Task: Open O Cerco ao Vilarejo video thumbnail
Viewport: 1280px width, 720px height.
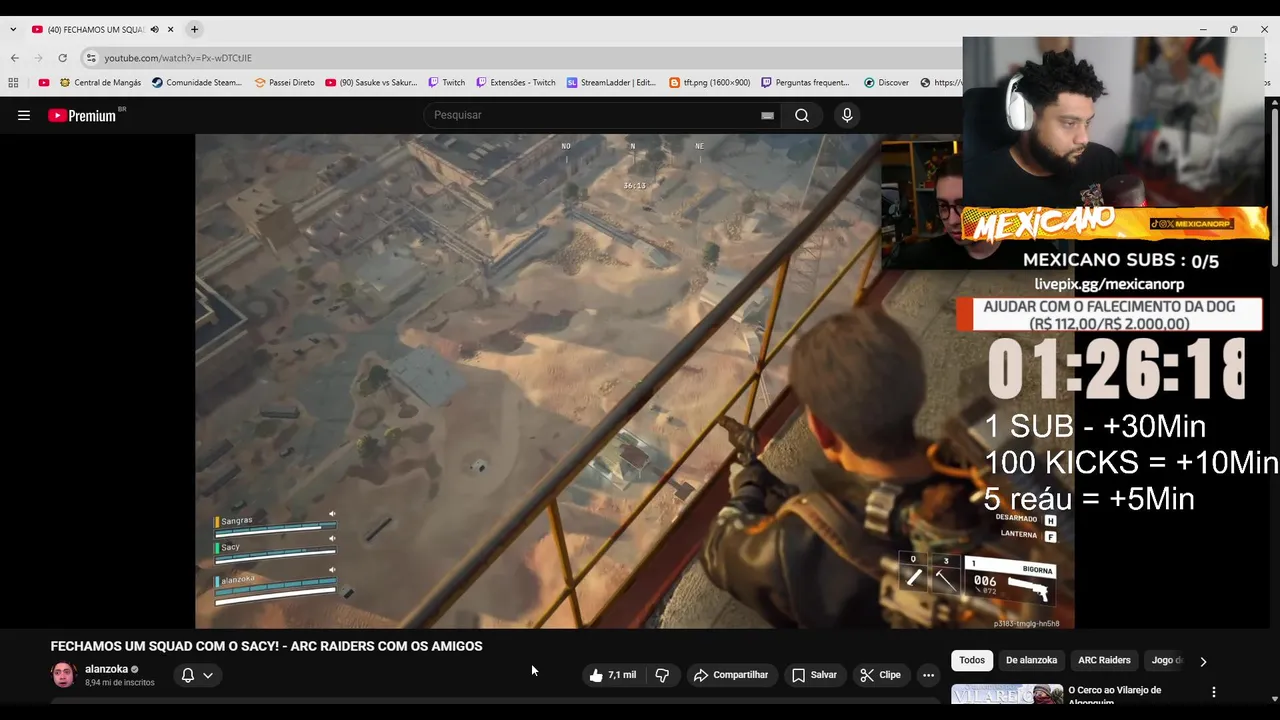Action: coord(1006,694)
